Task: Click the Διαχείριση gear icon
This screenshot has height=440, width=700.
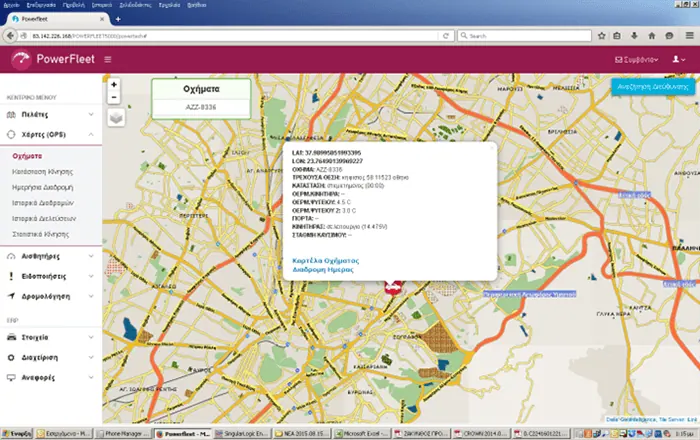Action: click(11, 357)
